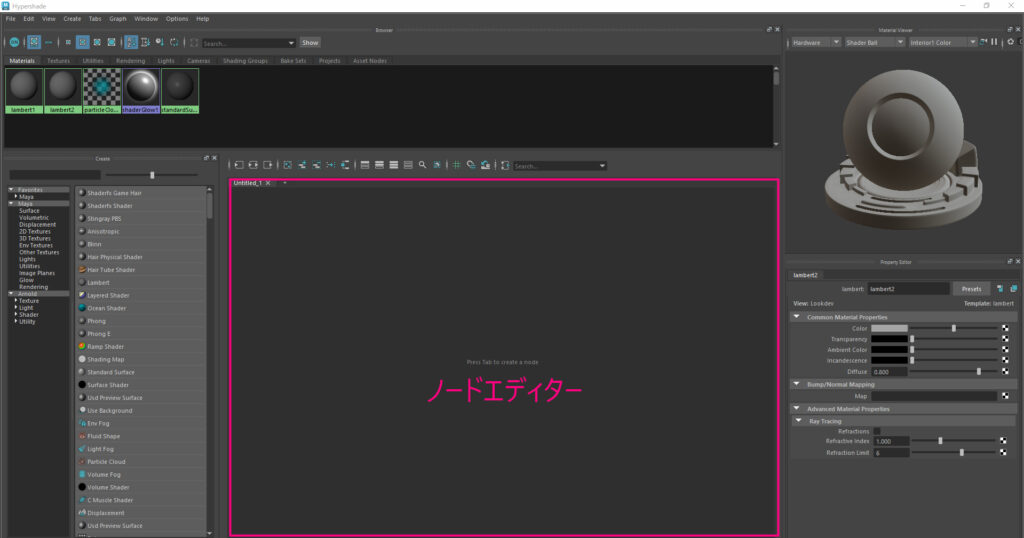Pause the Material Viewer rendering
Image resolution: width=1024 pixels, height=538 pixels.
pyautogui.click(x=995, y=42)
